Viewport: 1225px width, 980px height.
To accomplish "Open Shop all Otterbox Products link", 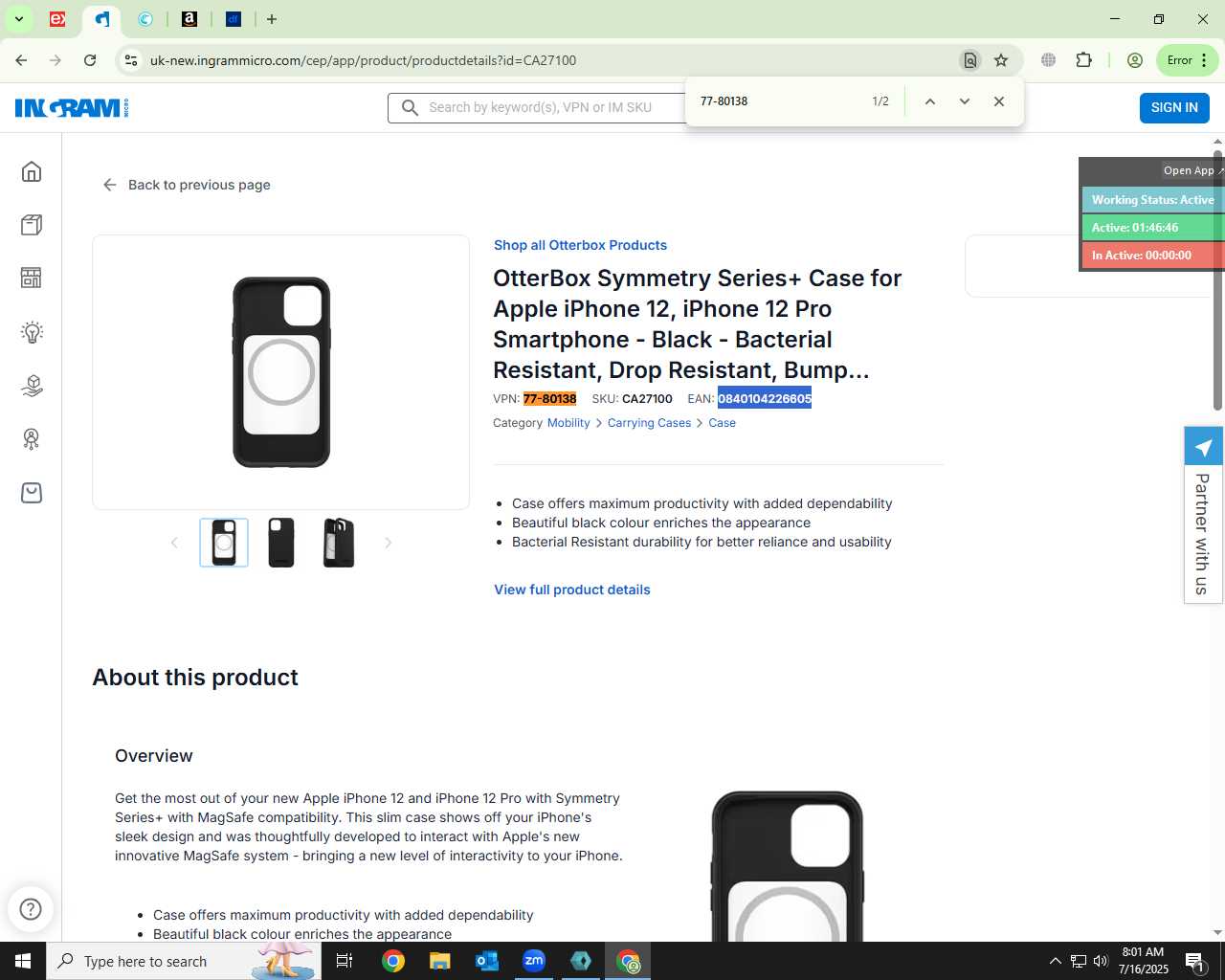I will 580,245.
